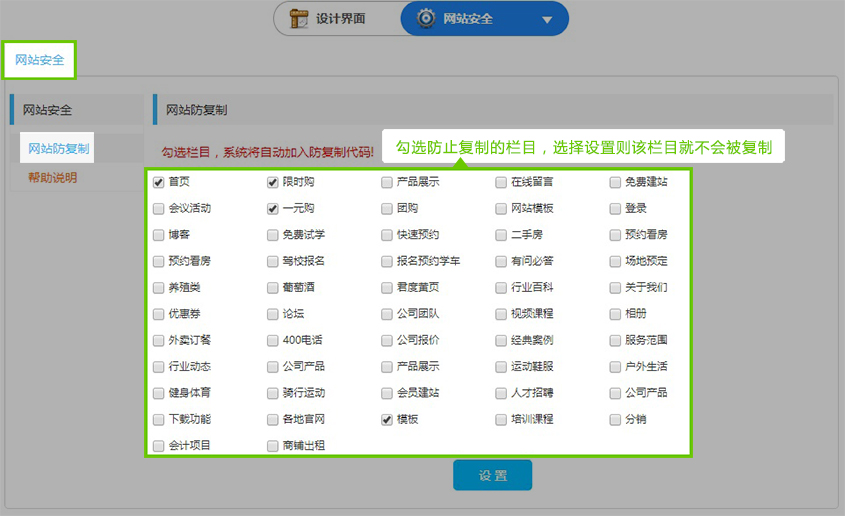The height and width of the screenshot is (516, 845).
Task: Disable the 一元购 checkbox
Action: [273, 209]
